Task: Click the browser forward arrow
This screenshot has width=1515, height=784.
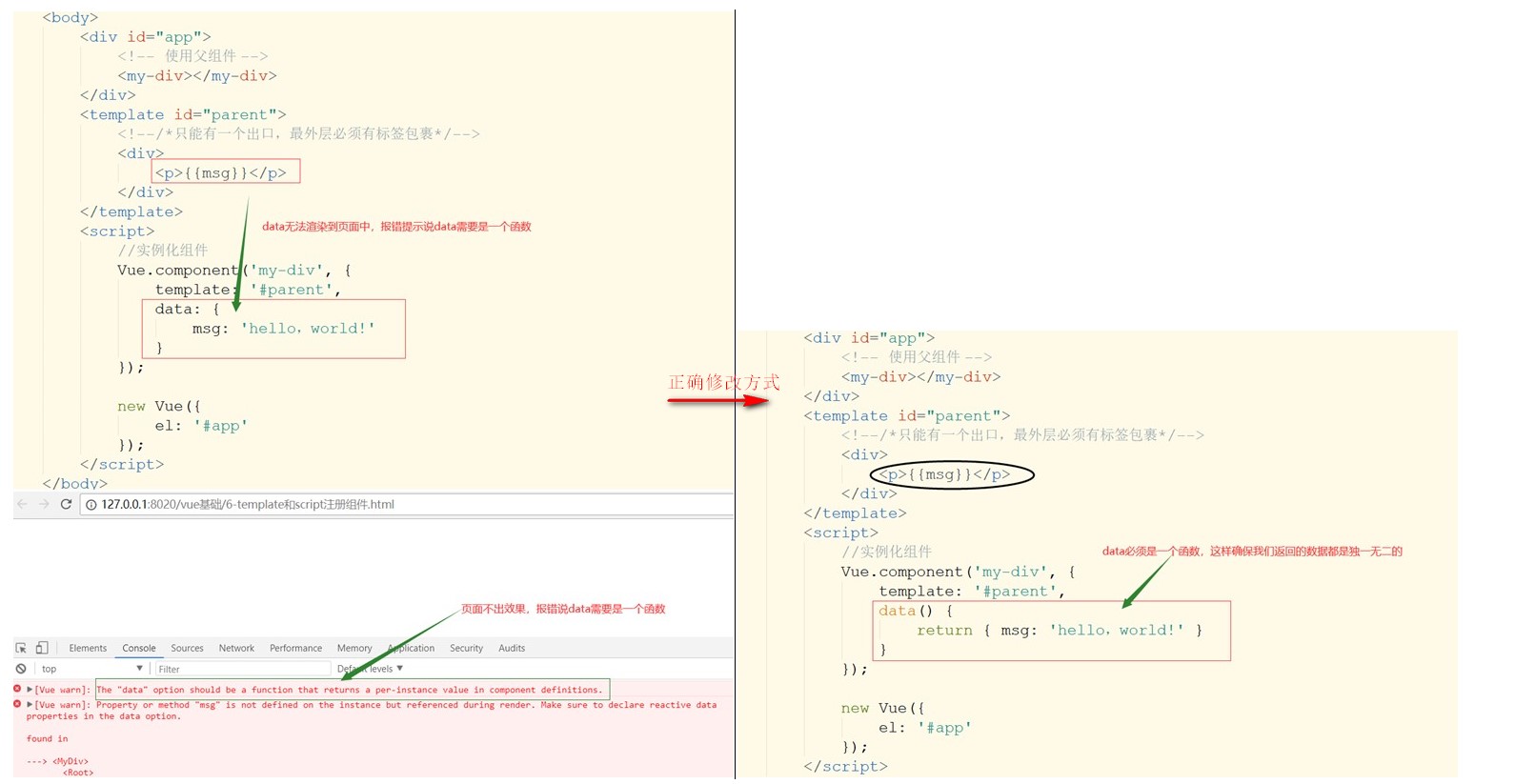Action: [x=44, y=504]
